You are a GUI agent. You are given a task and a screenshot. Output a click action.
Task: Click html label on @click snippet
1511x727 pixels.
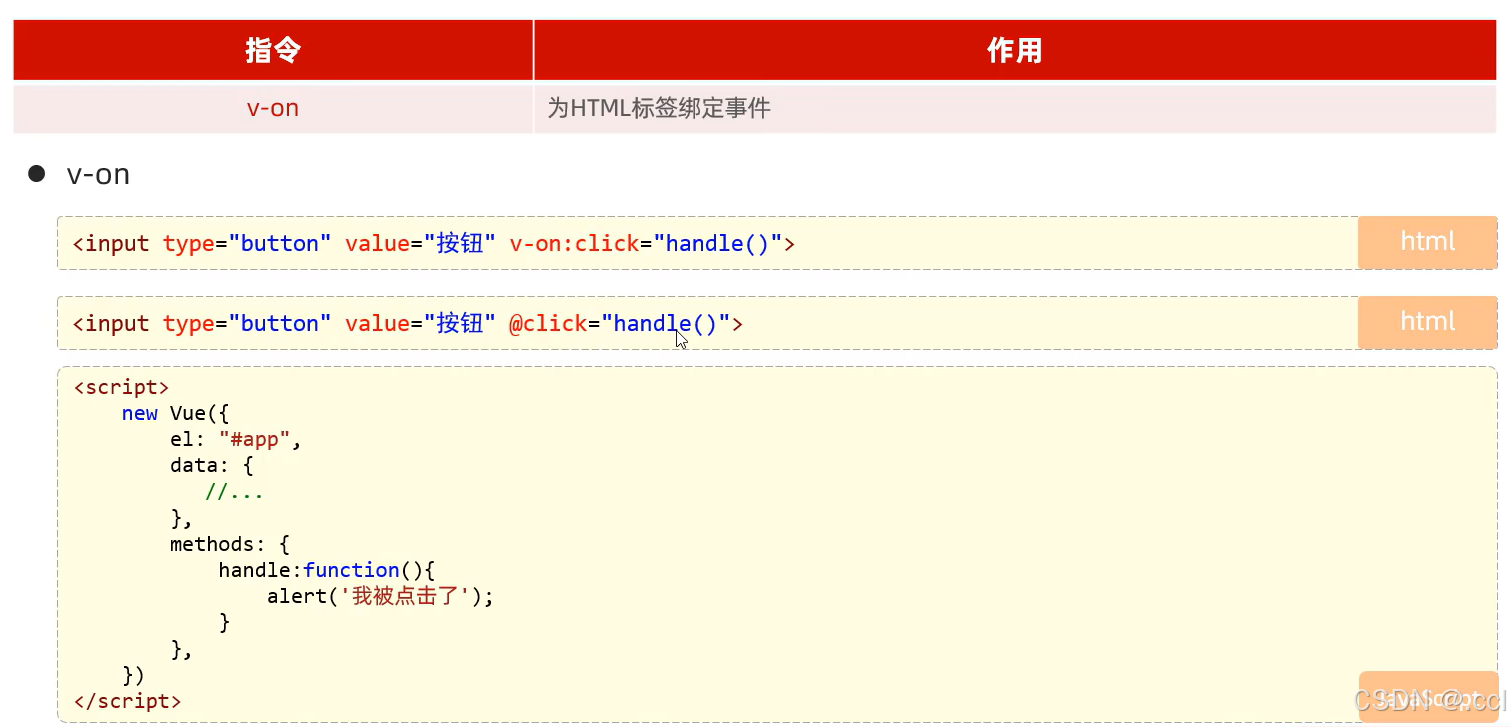(1427, 322)
